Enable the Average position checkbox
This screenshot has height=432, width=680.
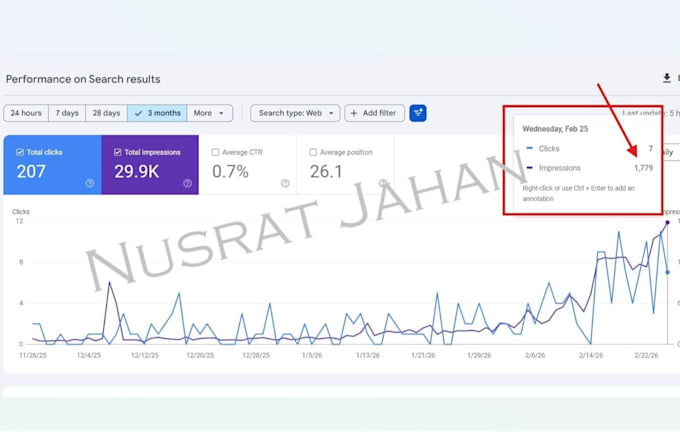313,152
